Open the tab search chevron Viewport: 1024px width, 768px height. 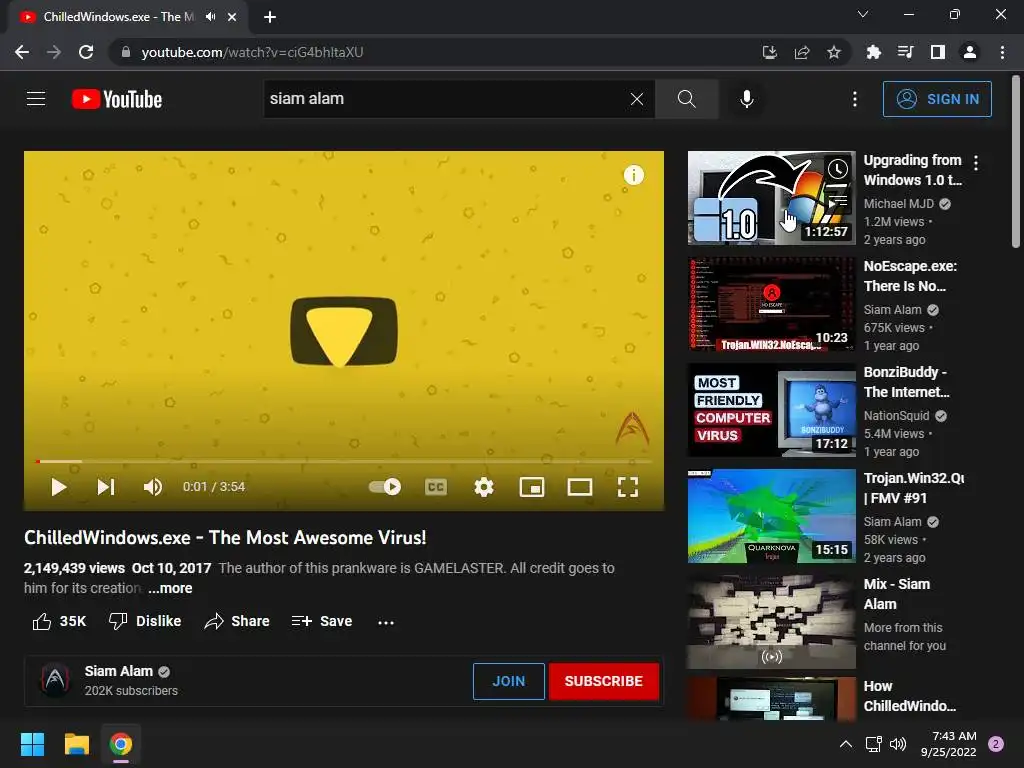pos(863,14)
